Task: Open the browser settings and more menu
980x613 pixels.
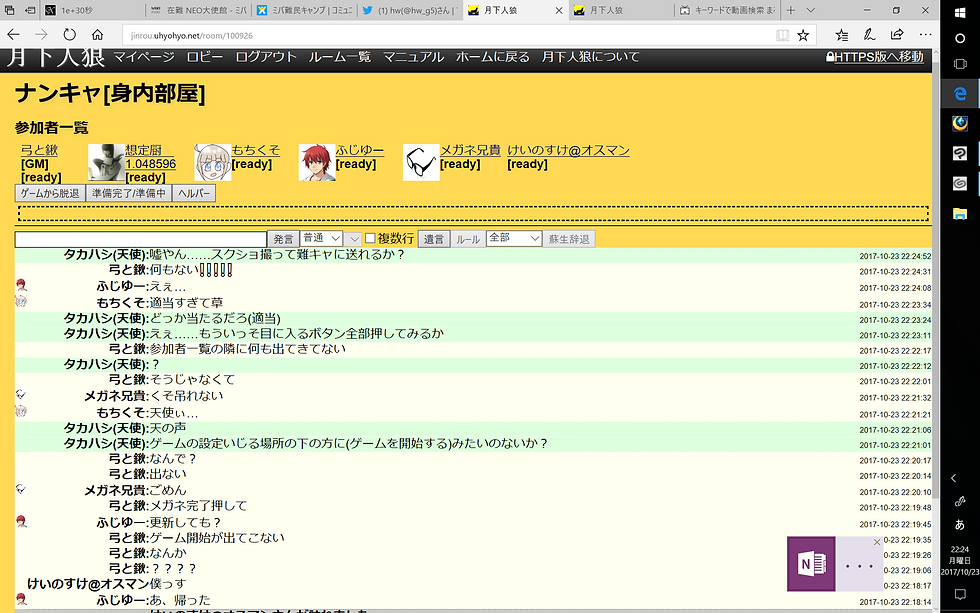Action: [925, 35]
